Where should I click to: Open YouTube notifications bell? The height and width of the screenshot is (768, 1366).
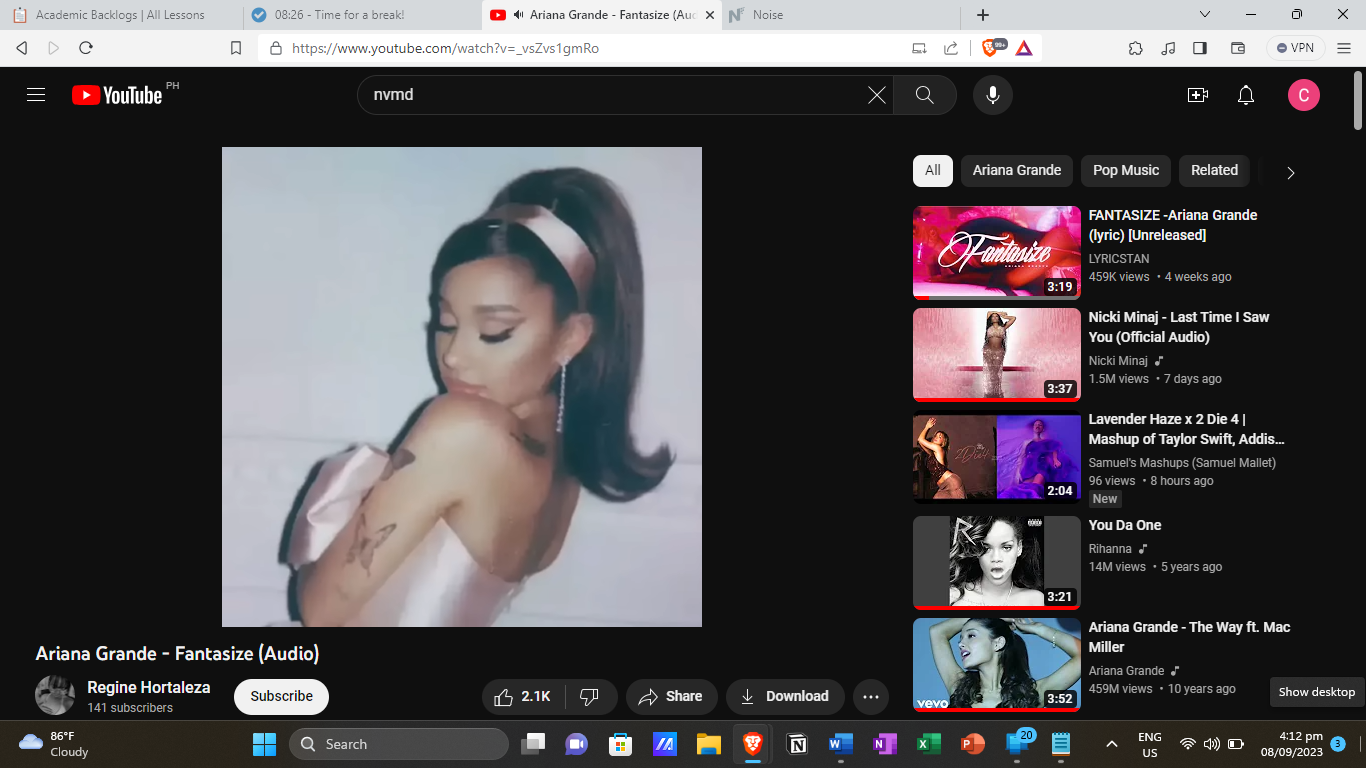click(1246, 95)
